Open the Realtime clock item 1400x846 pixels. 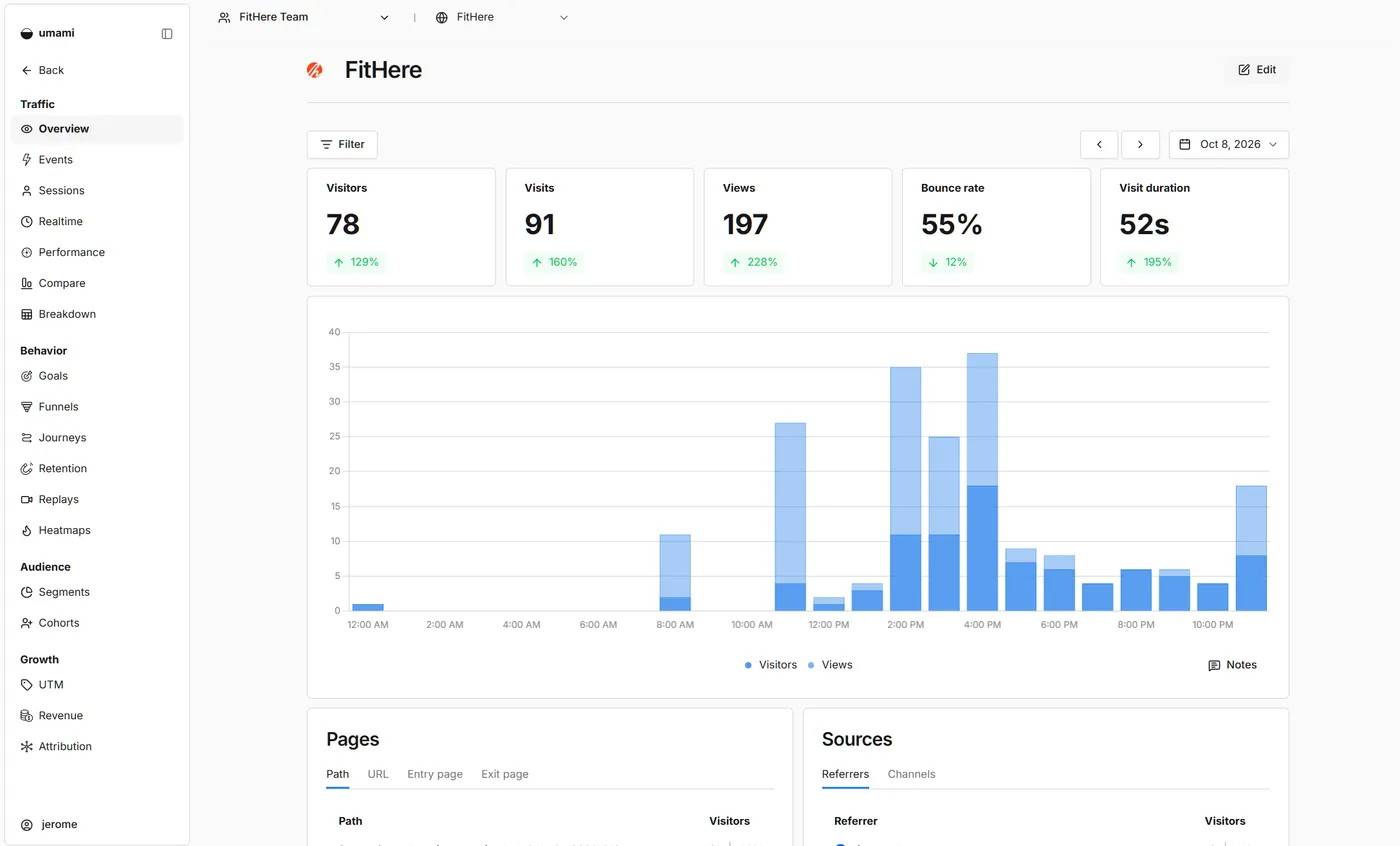(97, 222)
